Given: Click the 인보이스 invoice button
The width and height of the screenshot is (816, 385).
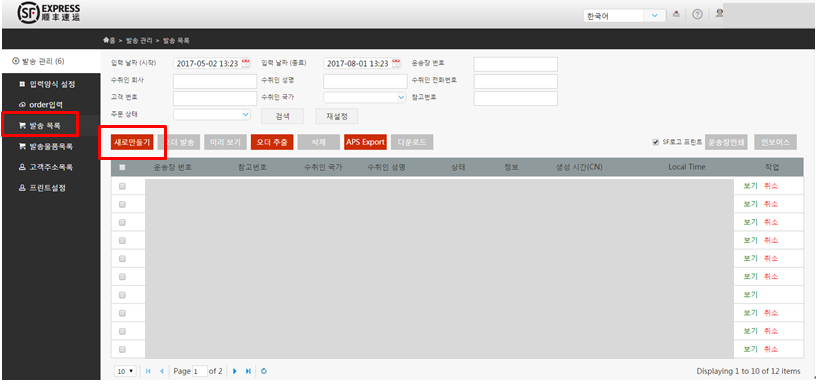Looking at the screenshot, I should pyautogui.click(x=775, y=142).
